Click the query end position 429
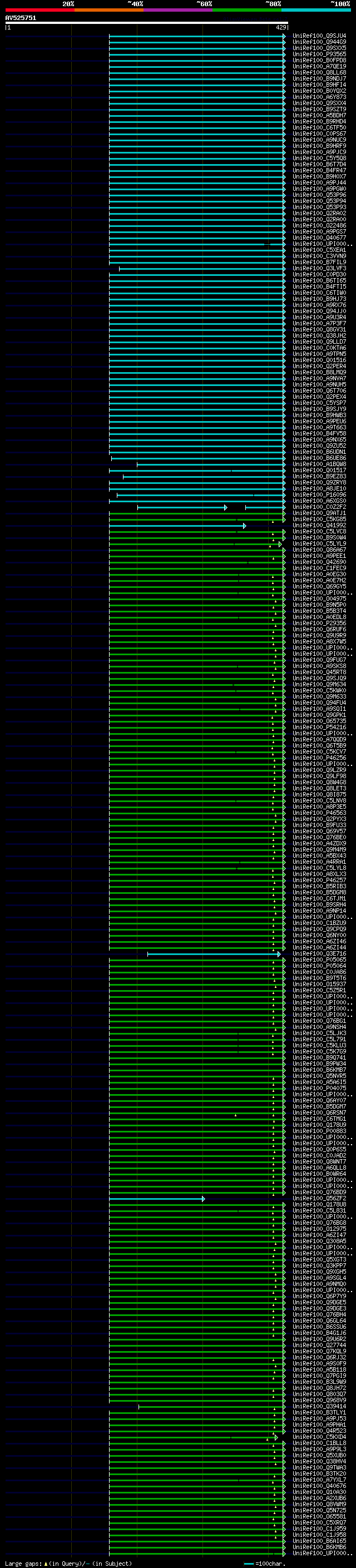The image size is (356, 1568). point(281,27)
